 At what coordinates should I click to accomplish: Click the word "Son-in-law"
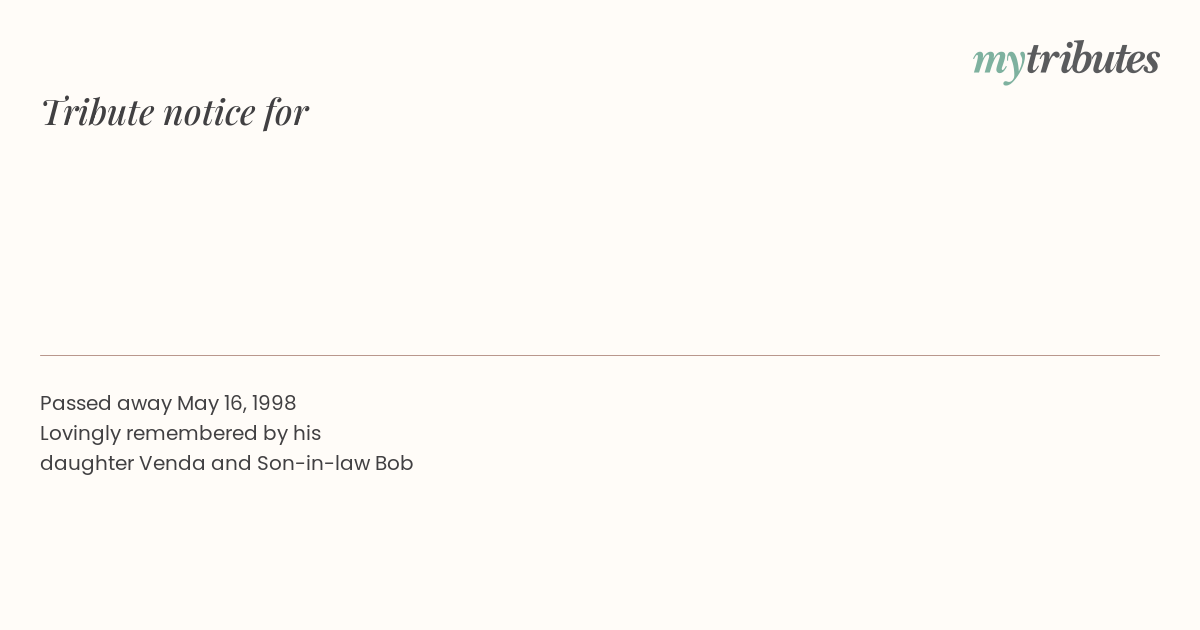tap(313, 463)
